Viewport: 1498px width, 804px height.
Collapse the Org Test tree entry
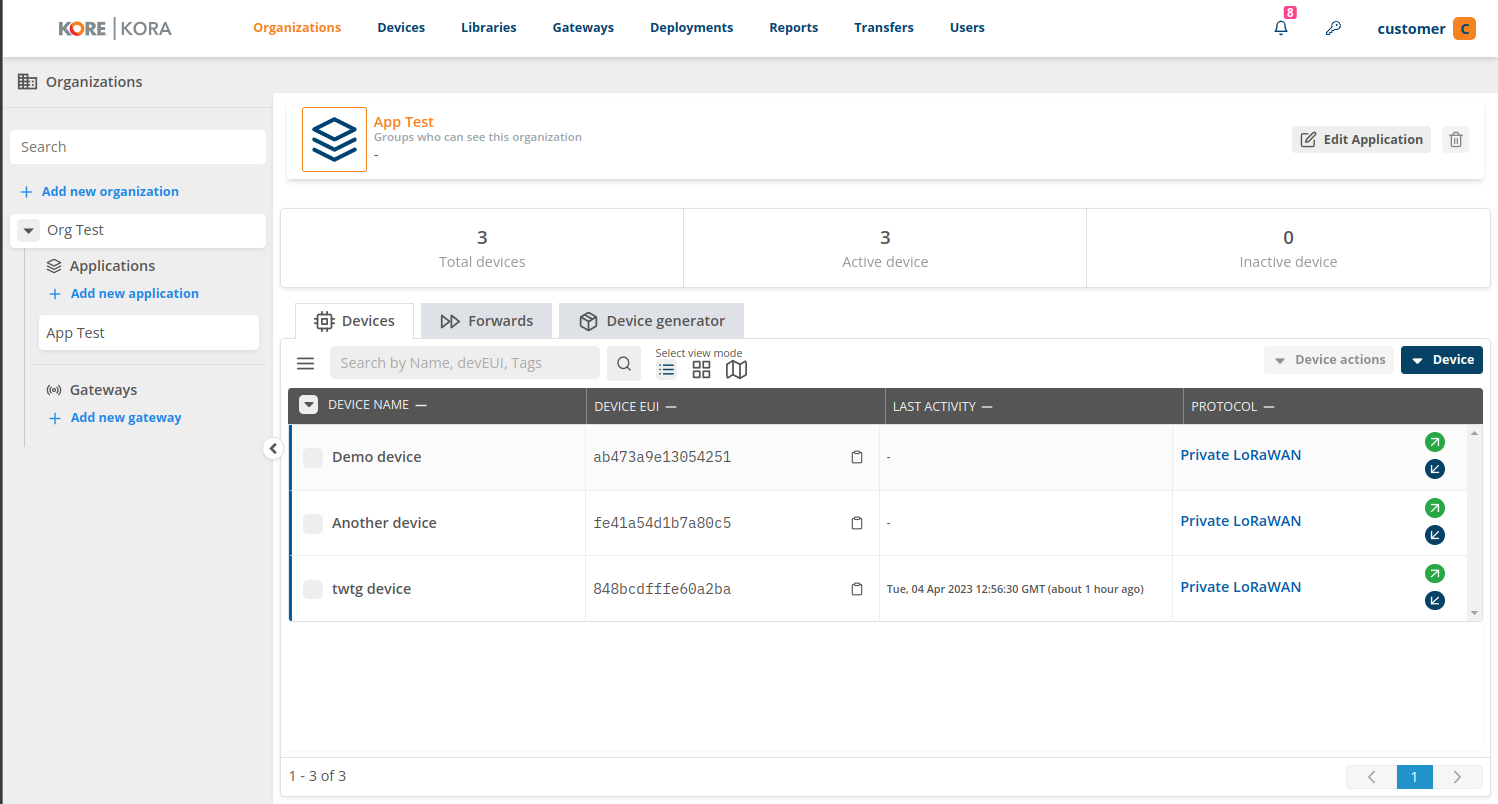point(28,230)
